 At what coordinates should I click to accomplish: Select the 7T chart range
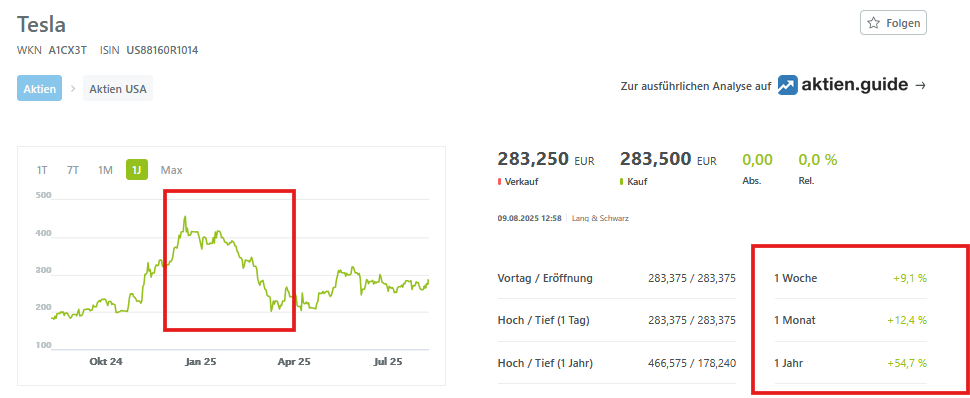pyautogui.click(x=73, y=170)
